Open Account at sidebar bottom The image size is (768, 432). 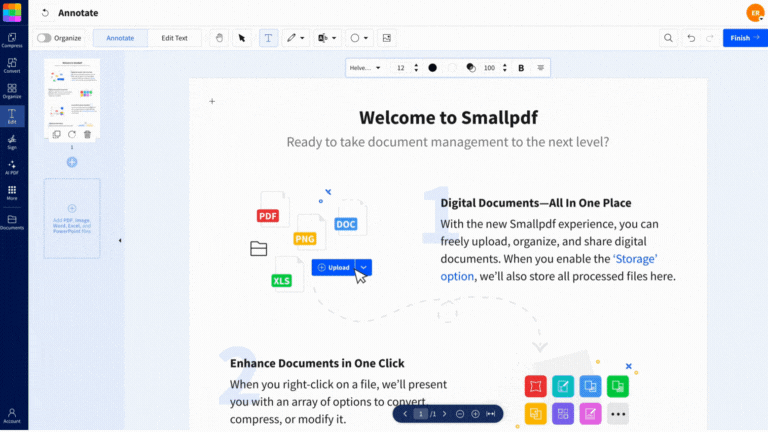(12, 416)
